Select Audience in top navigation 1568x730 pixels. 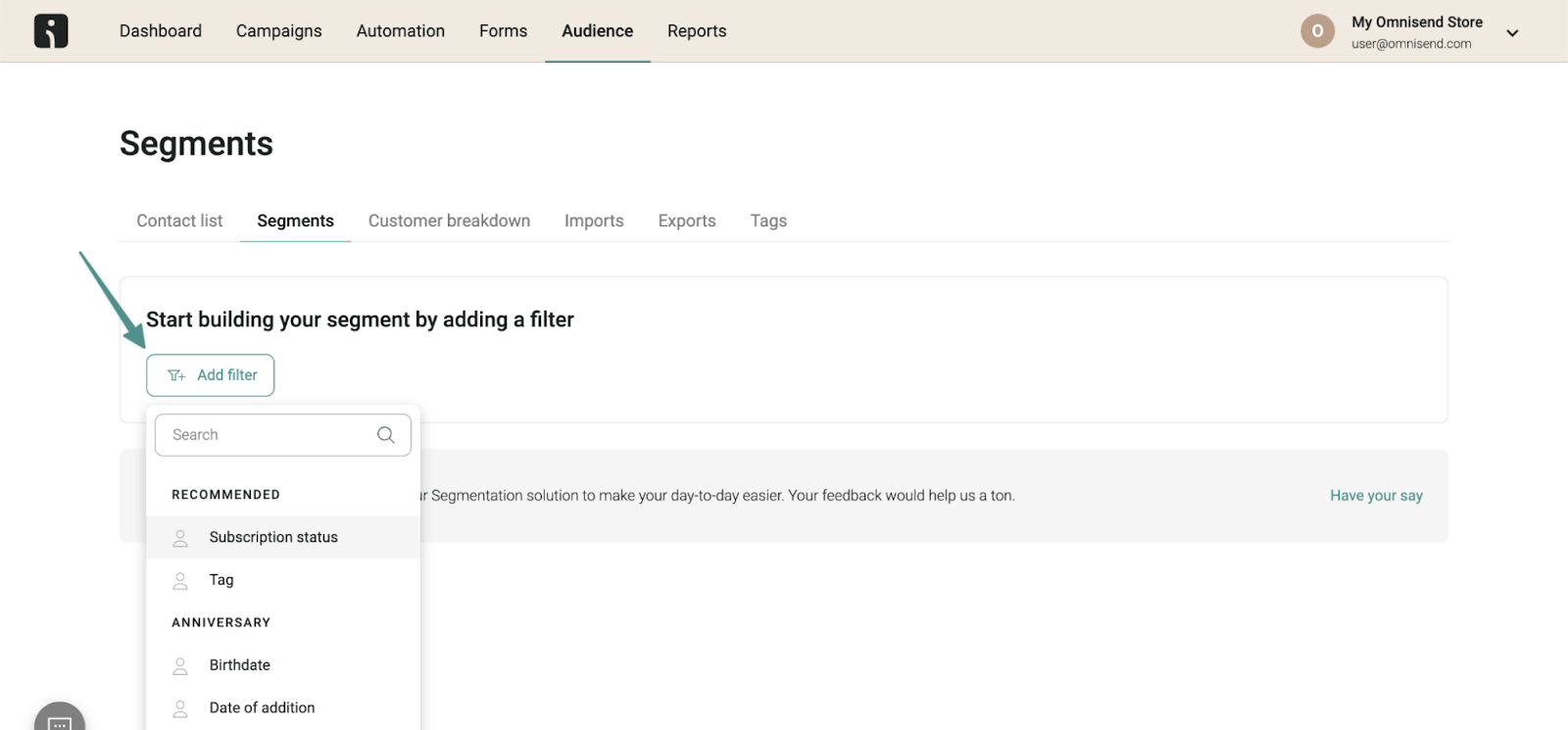[x=598, y=31]
